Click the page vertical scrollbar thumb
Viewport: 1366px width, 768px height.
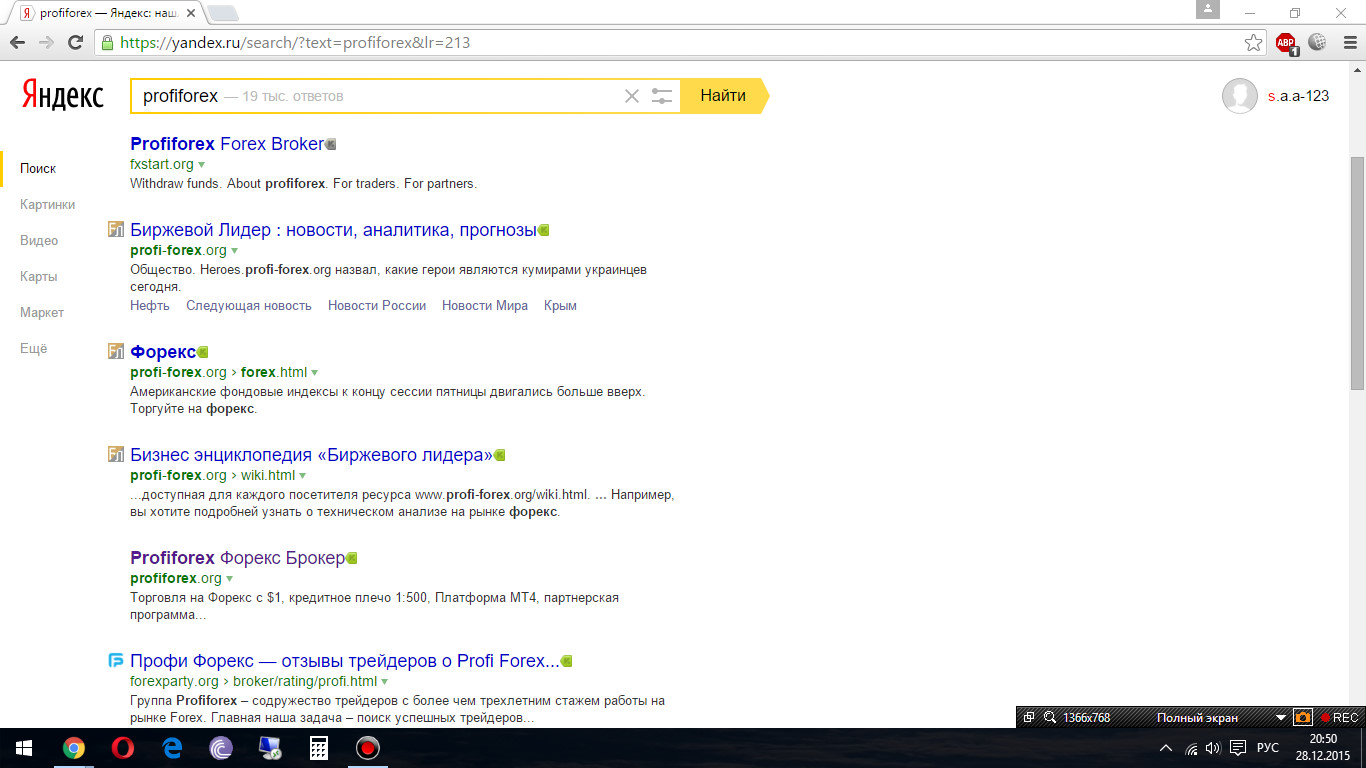pyautogui.click(x=1357, y=272)
